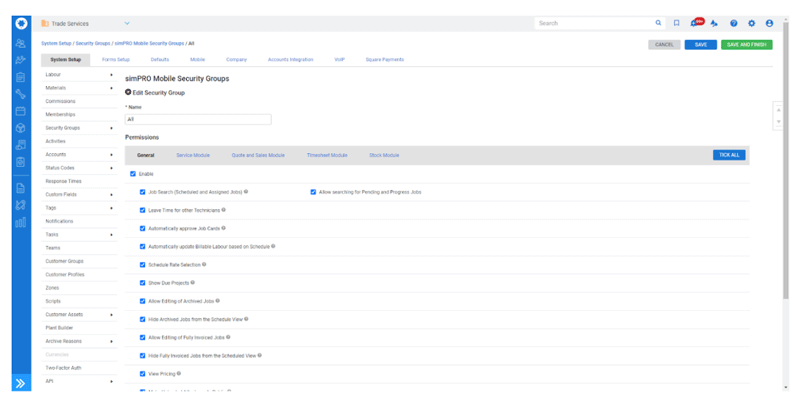
Task: Open the bookmark icon in top bar
Action: pos(677,23)
